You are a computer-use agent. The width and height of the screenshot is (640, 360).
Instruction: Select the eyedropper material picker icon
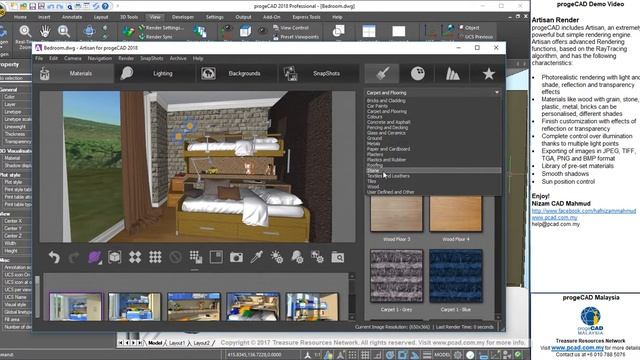coord(256,257)
